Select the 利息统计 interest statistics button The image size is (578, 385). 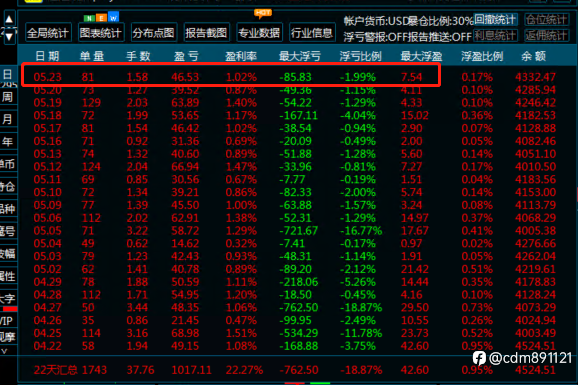pyautogui.click(x=495, y=35)
